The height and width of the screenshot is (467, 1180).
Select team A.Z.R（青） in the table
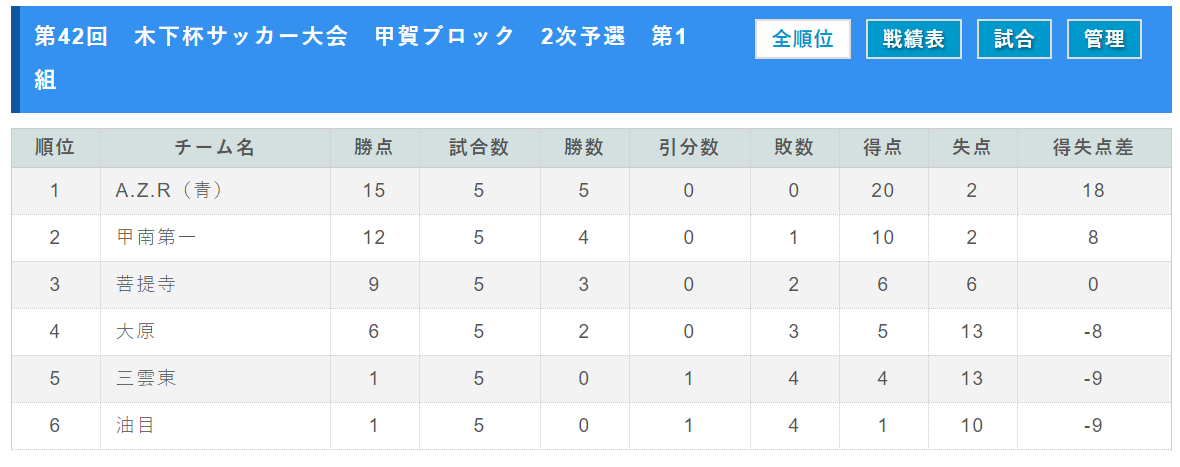169,190
